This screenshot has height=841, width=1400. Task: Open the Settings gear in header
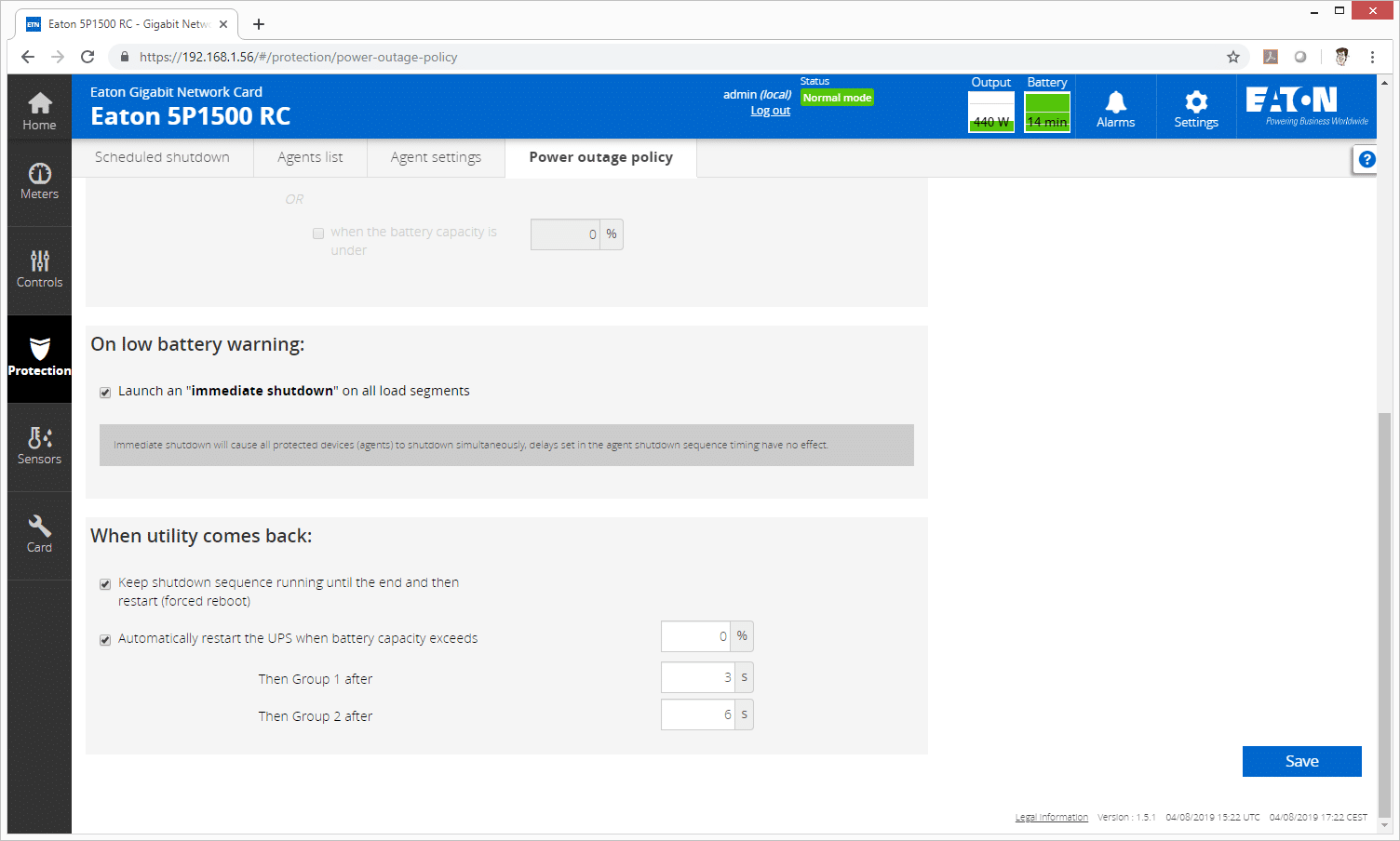tap(1196, 108)
